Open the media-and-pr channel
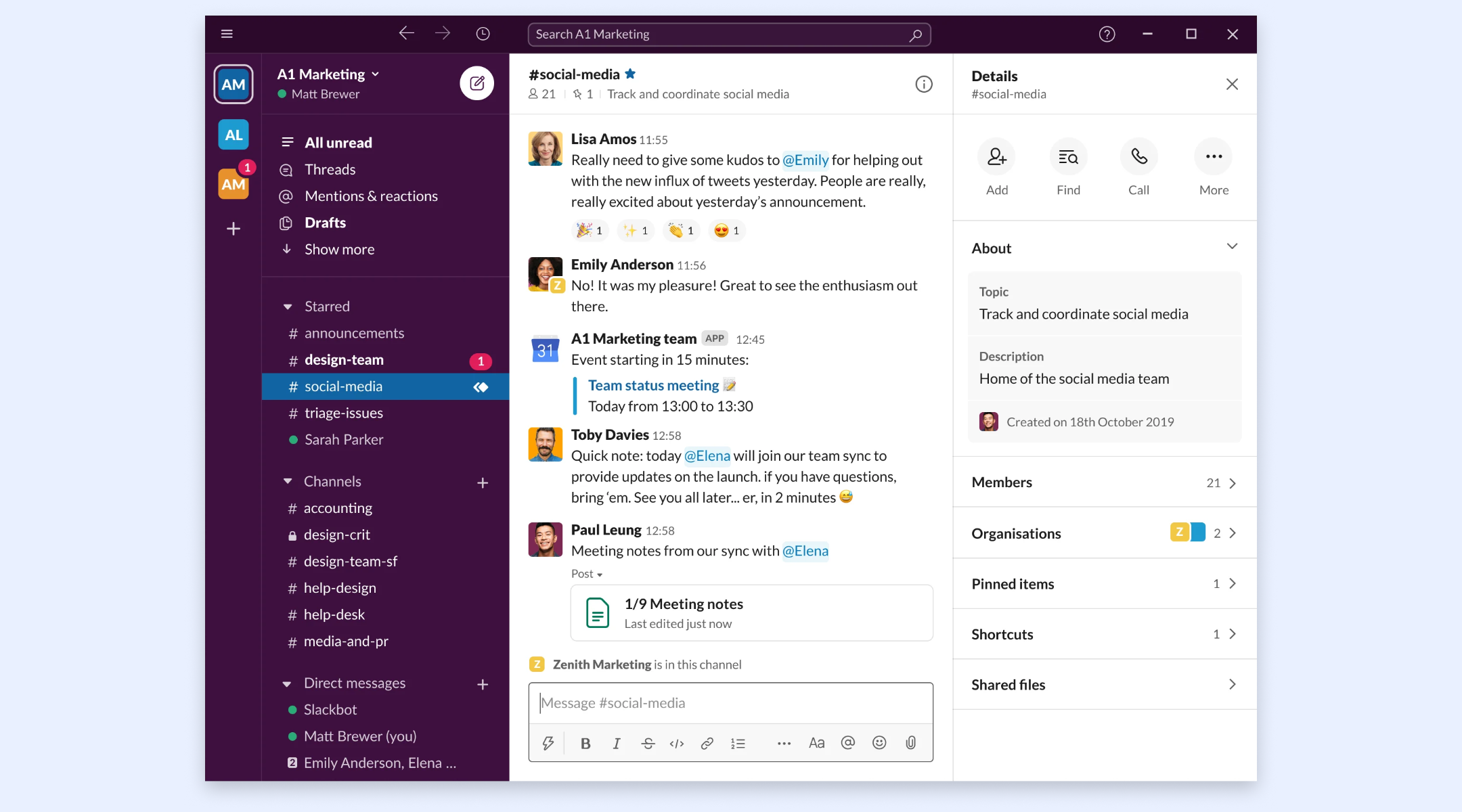The image size is (1462, 812). [385, 641]
